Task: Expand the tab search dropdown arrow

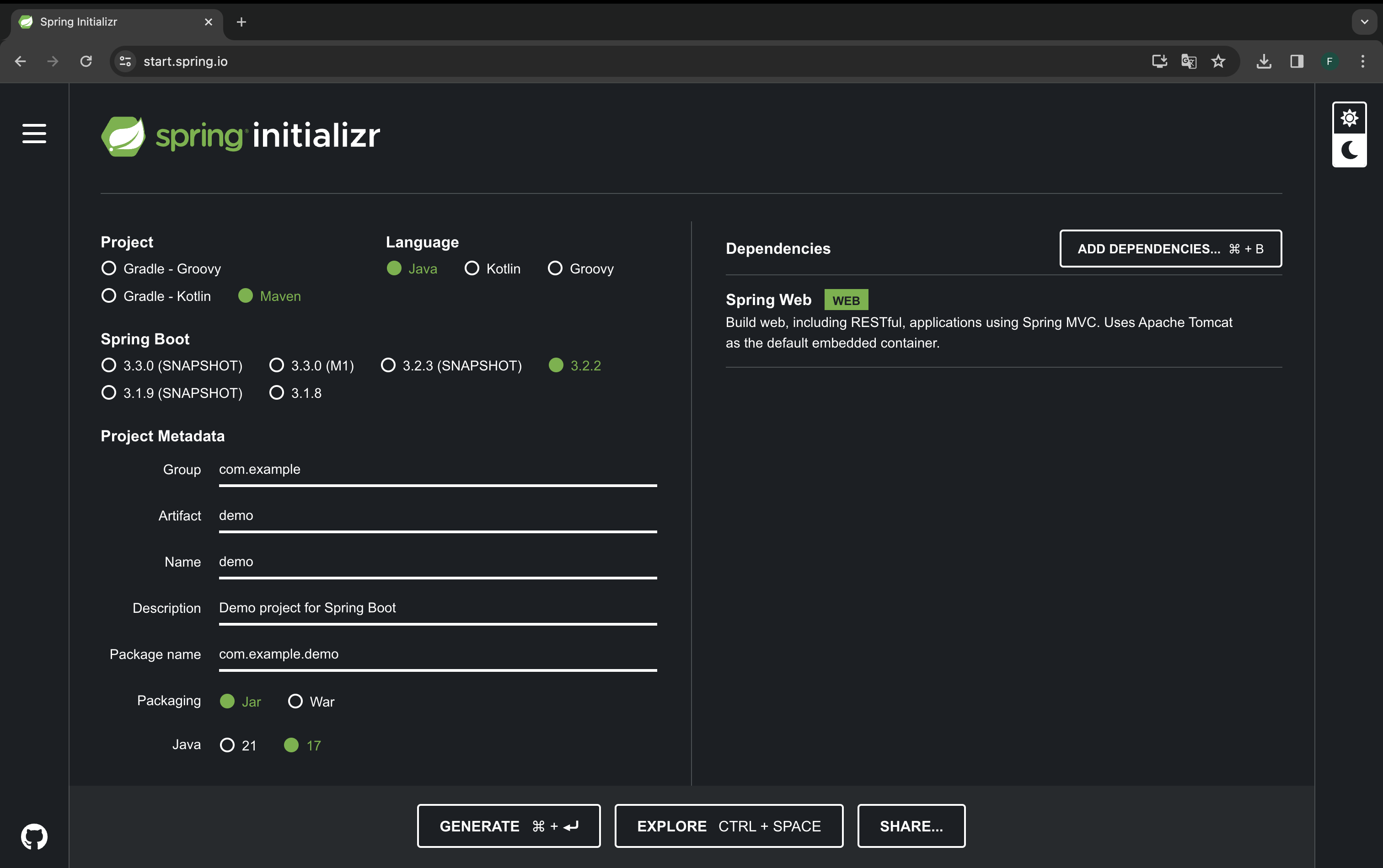Action: 1364,22
